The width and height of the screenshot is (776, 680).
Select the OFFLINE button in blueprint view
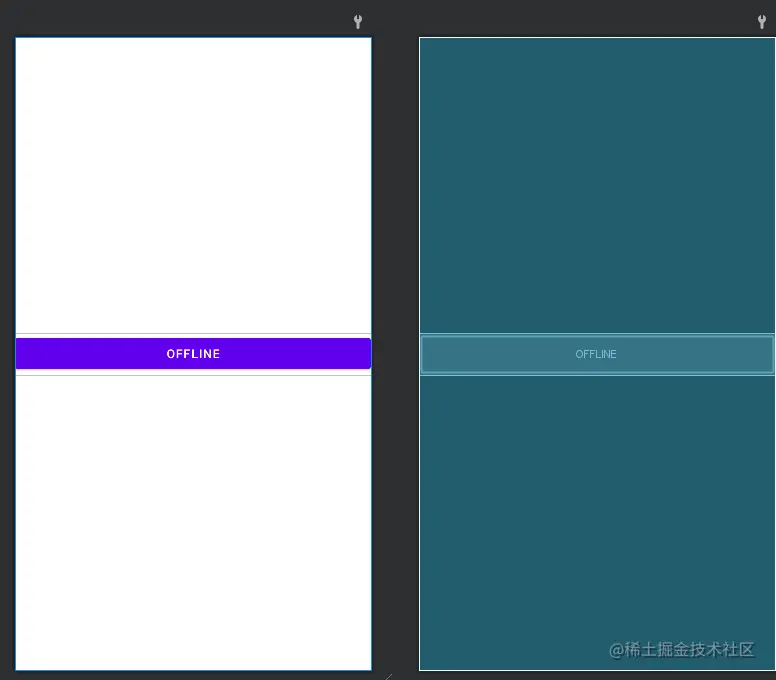597,354
